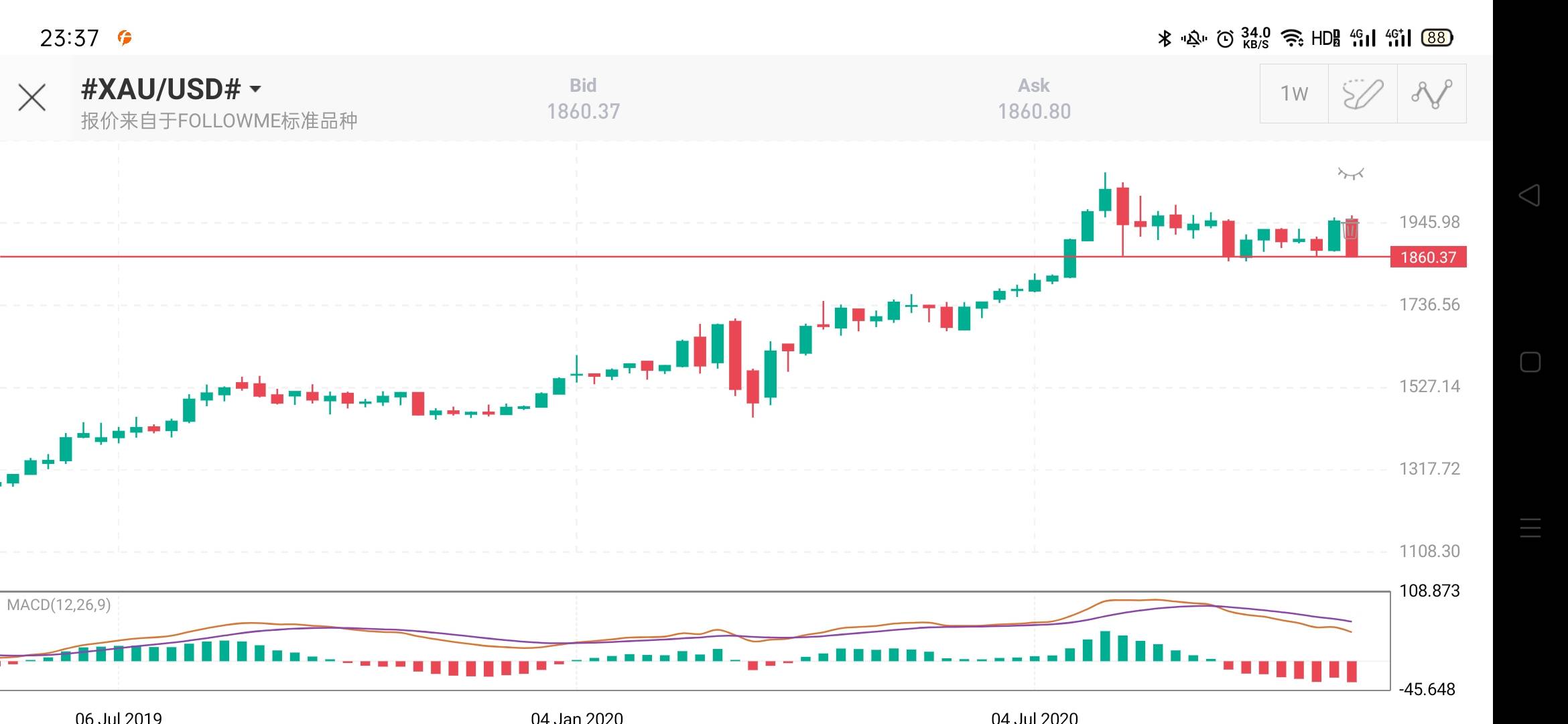Click the 1945.98 price axis label

point(1429,222)
